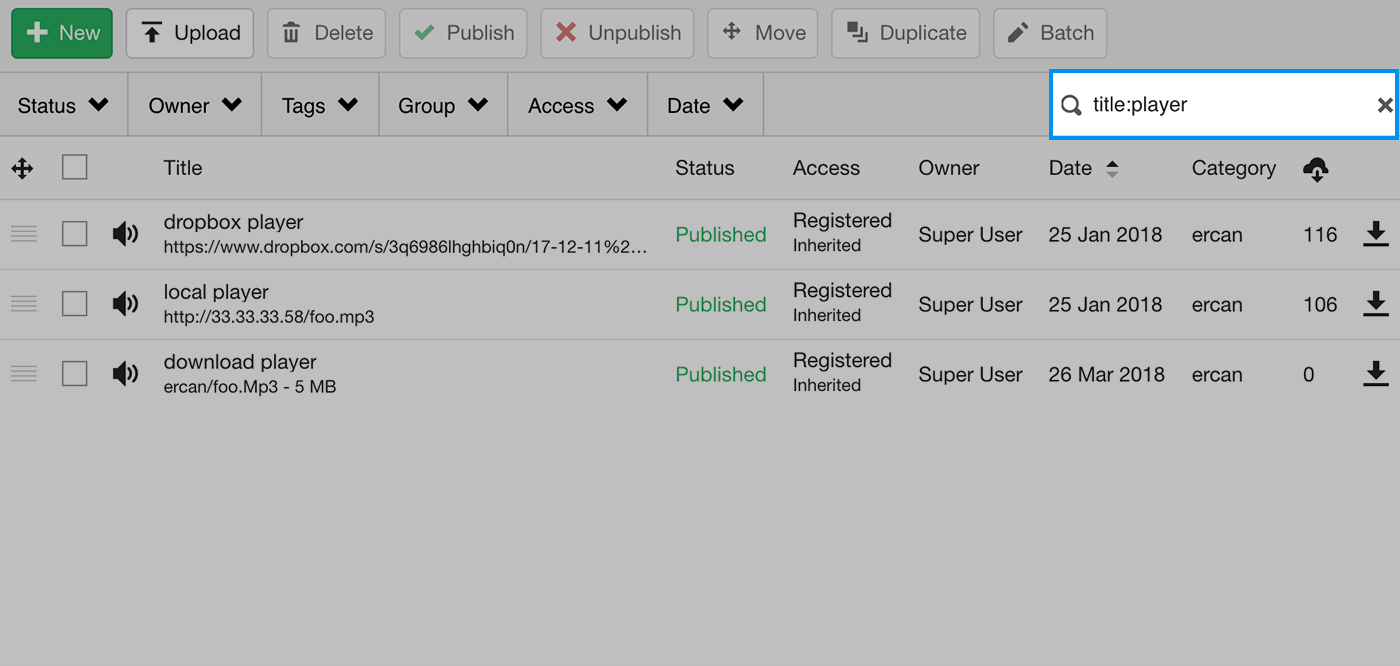Open the Status filter dropdown
Image resolution: width=1400 pixels, height=666 pixels.
click(x=64, y=105)
